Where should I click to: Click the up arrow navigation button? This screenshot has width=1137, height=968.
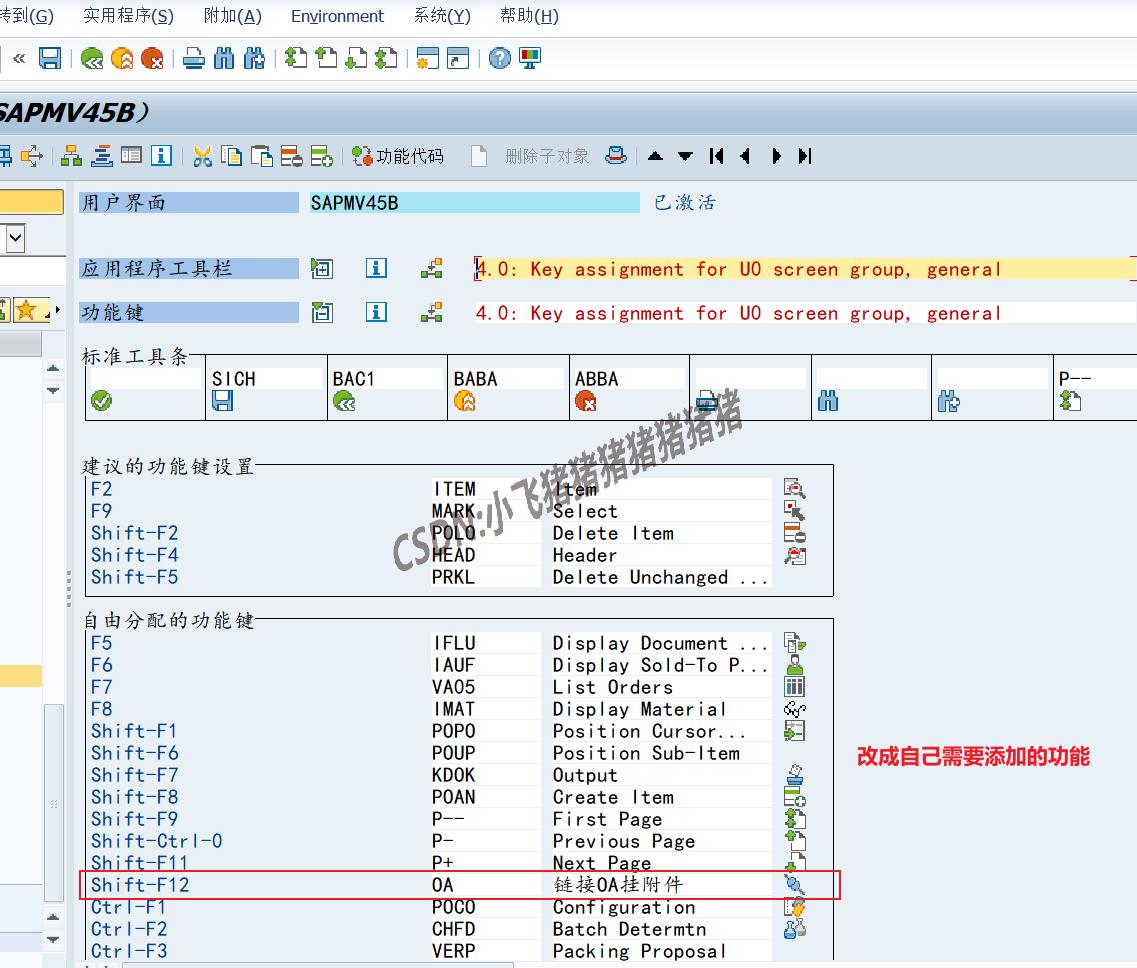[656, 156]
